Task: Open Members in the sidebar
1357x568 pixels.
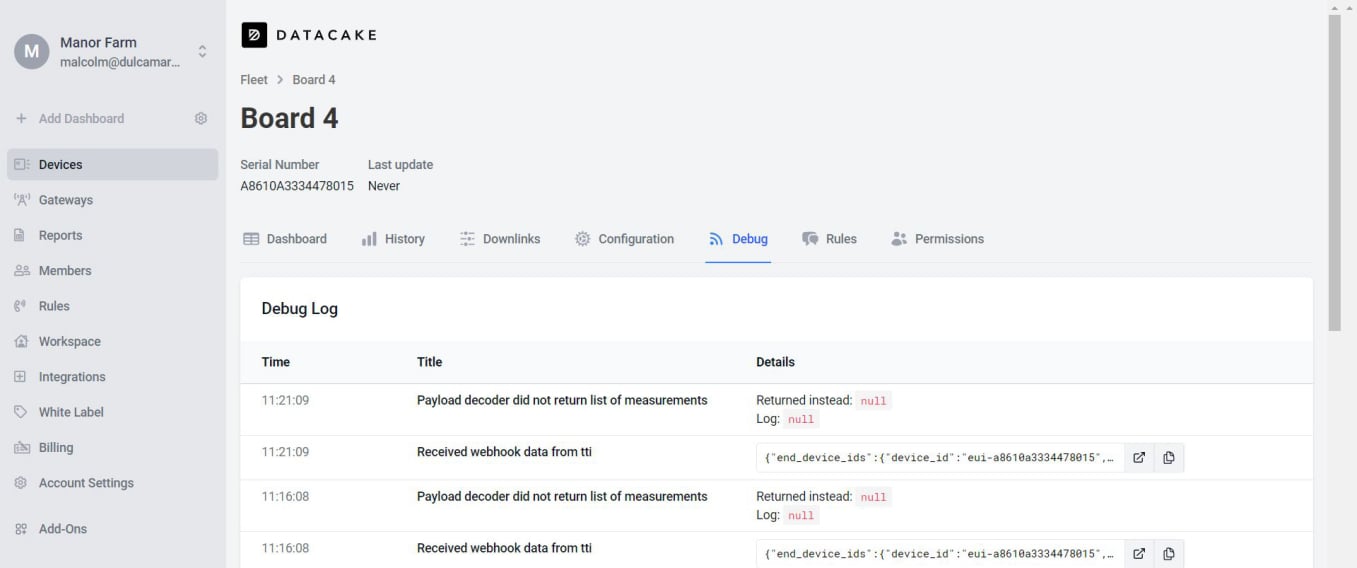Action: click(112, 271)
